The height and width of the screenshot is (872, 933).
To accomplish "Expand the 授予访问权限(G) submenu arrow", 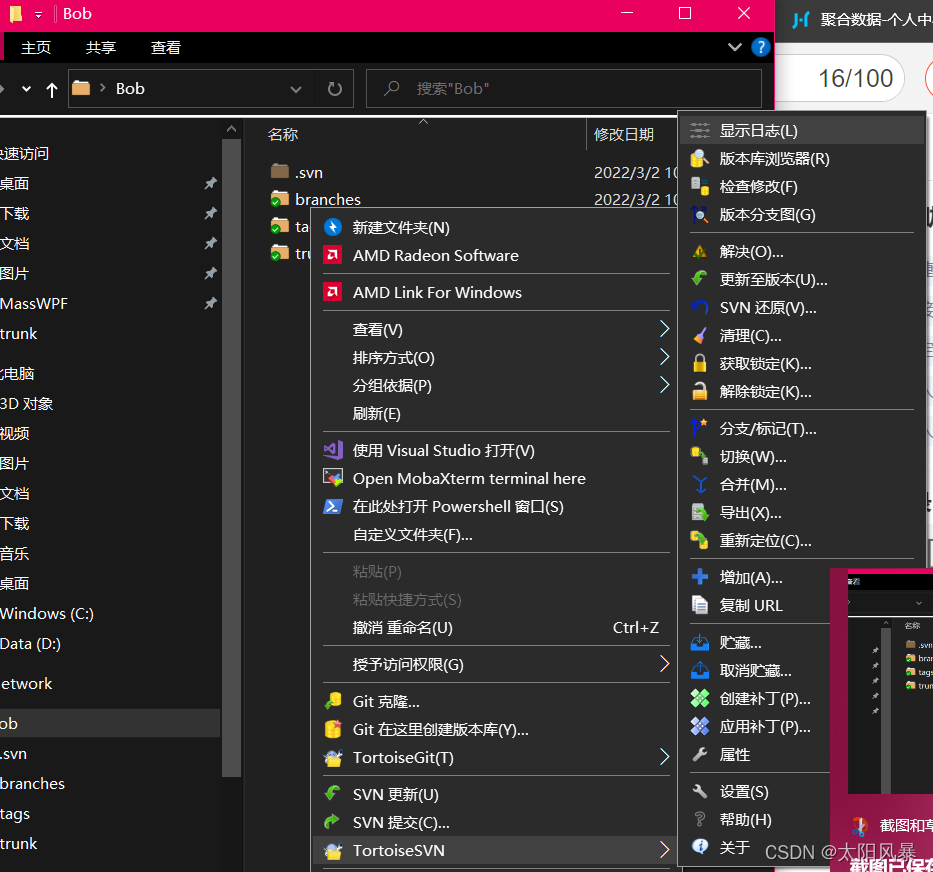I will [x=664, y=664].
